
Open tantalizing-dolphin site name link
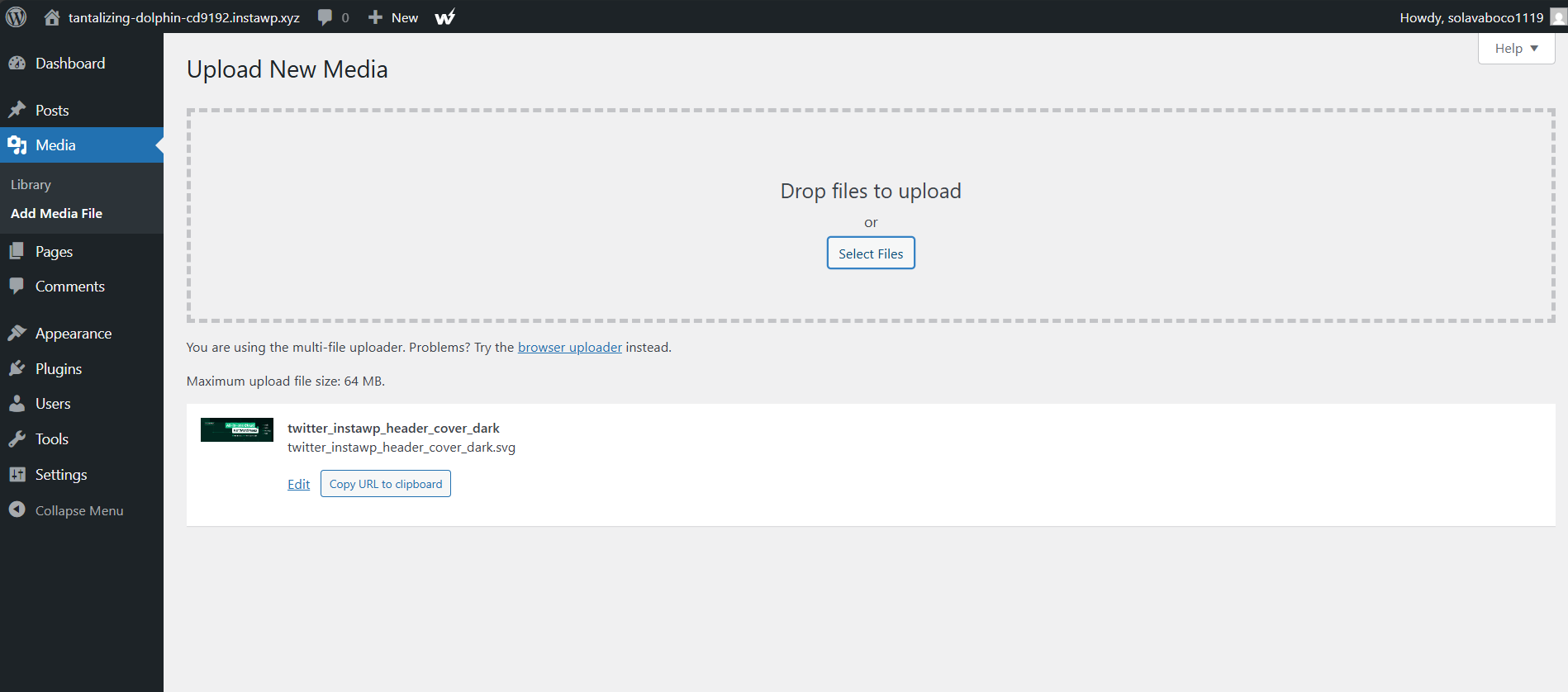pyautogui.click(x=184, y=17)
